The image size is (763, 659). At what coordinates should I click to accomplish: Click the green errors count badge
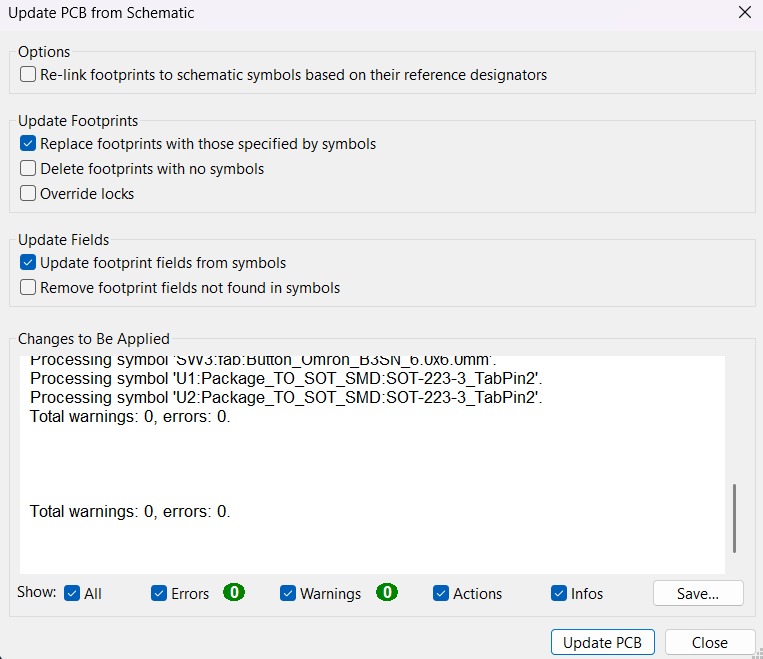234,592
